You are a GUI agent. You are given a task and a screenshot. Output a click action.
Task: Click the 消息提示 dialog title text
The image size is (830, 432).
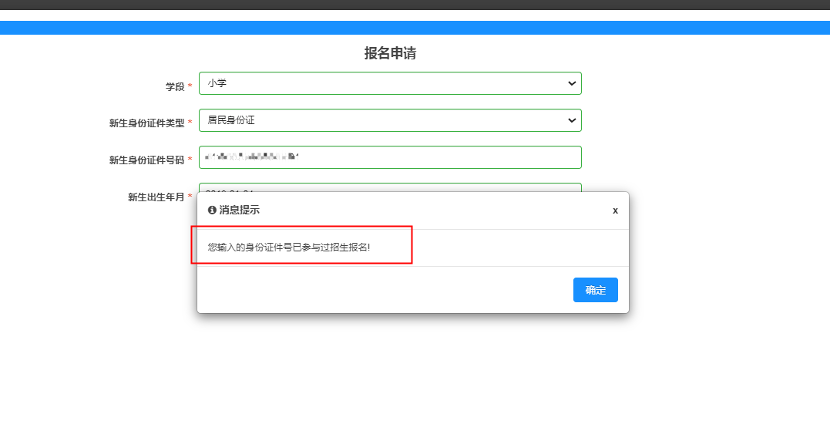pyautogui.click(x=240, y=210)
